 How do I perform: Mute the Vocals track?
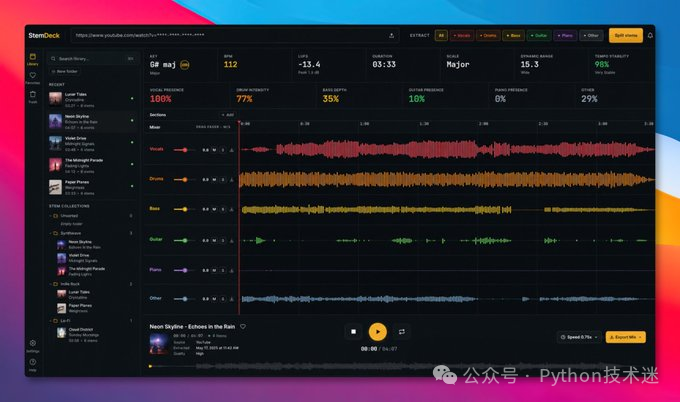coord(214,150)
